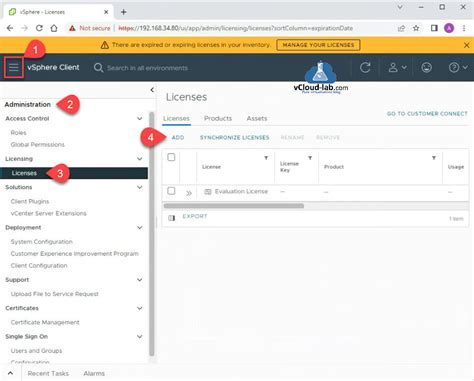
Task: Filter the License Key column
Action: coord(310,158)
